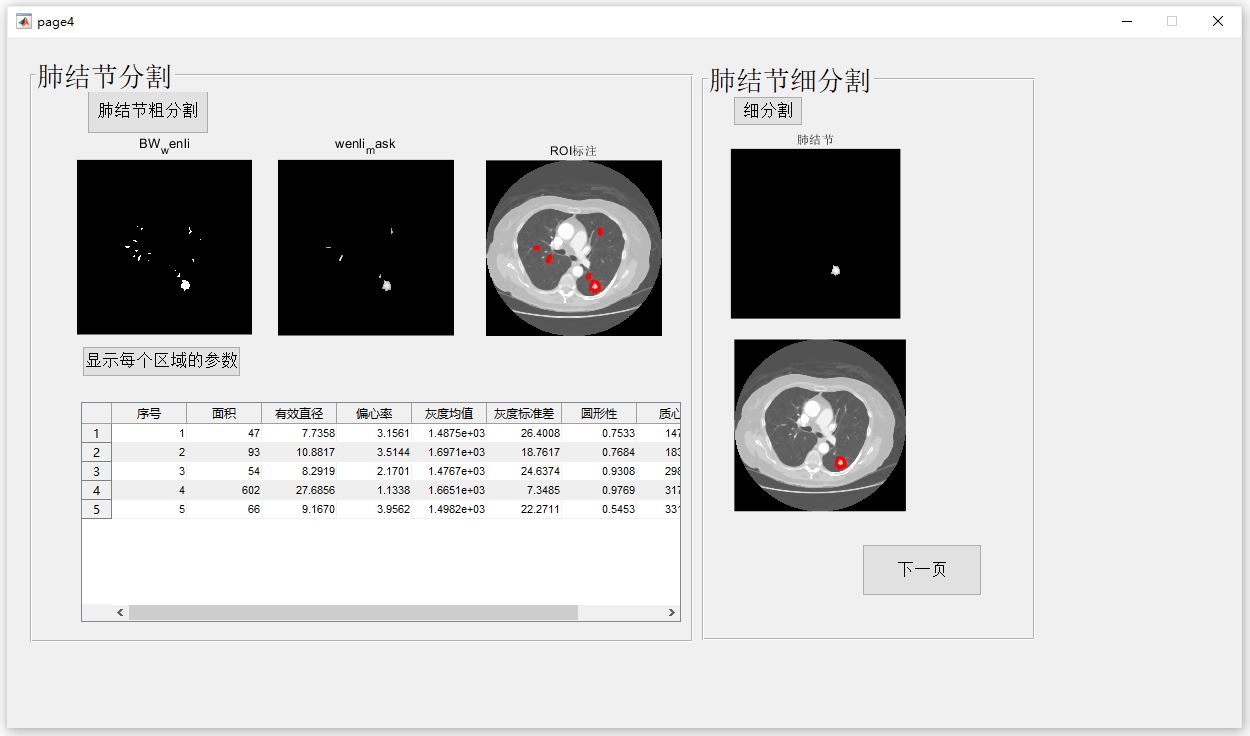Click 显示每个区域的参数 button

(x=161, y=361)
